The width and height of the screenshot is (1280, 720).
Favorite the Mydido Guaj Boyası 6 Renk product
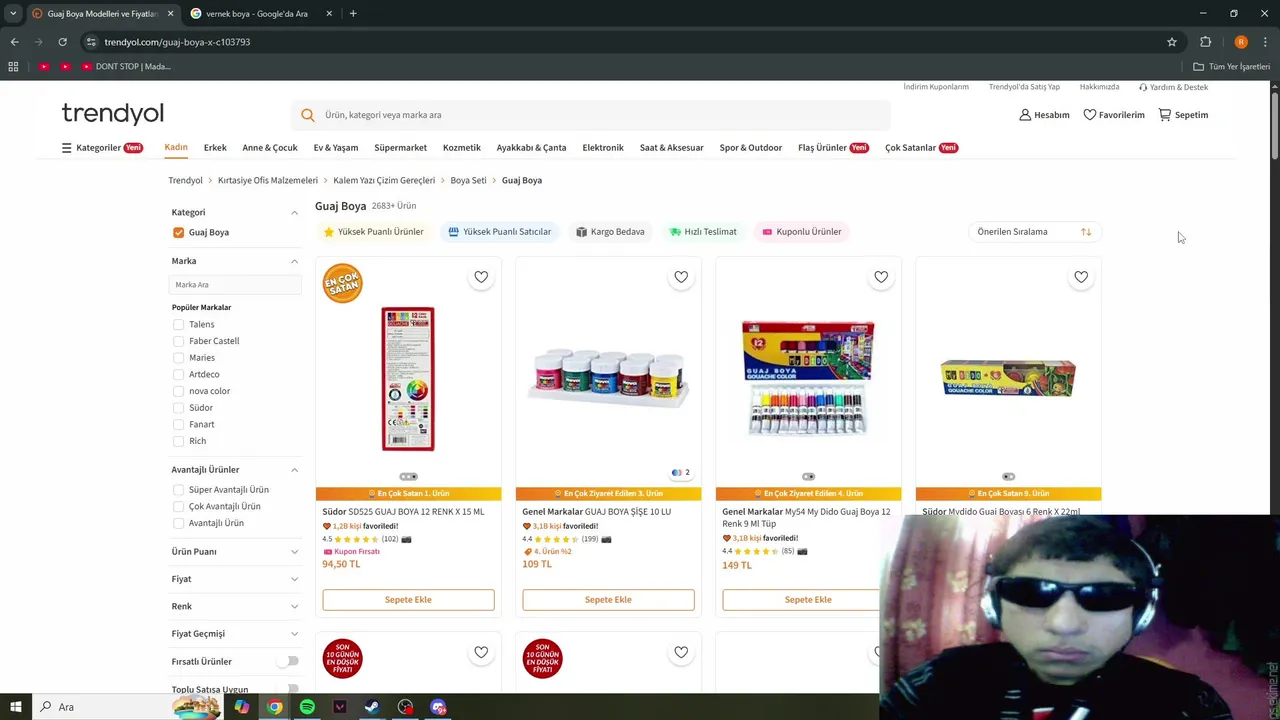click(1081, 277)
